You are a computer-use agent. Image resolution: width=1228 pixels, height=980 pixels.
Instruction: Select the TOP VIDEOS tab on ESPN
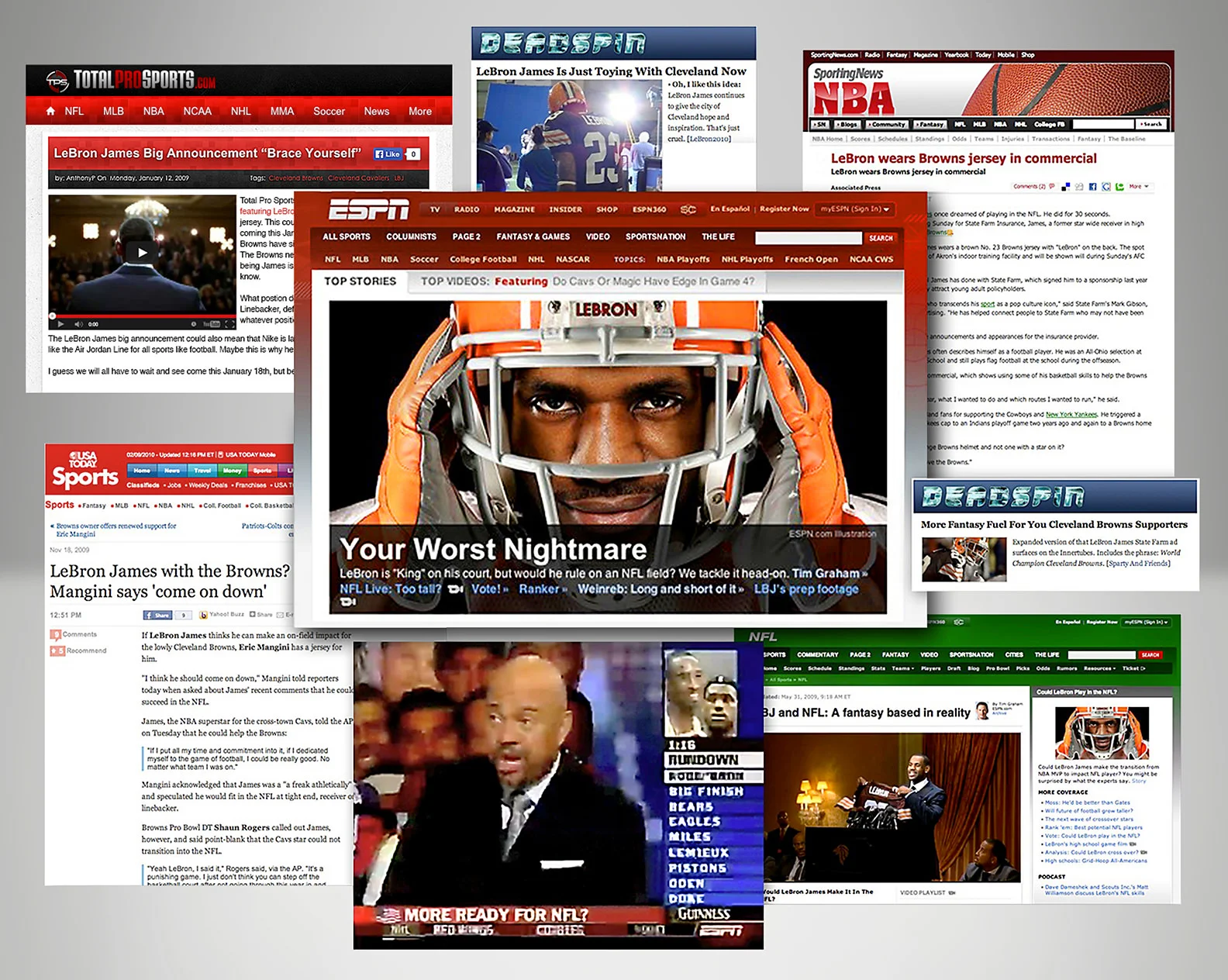[x=454, y=281]
